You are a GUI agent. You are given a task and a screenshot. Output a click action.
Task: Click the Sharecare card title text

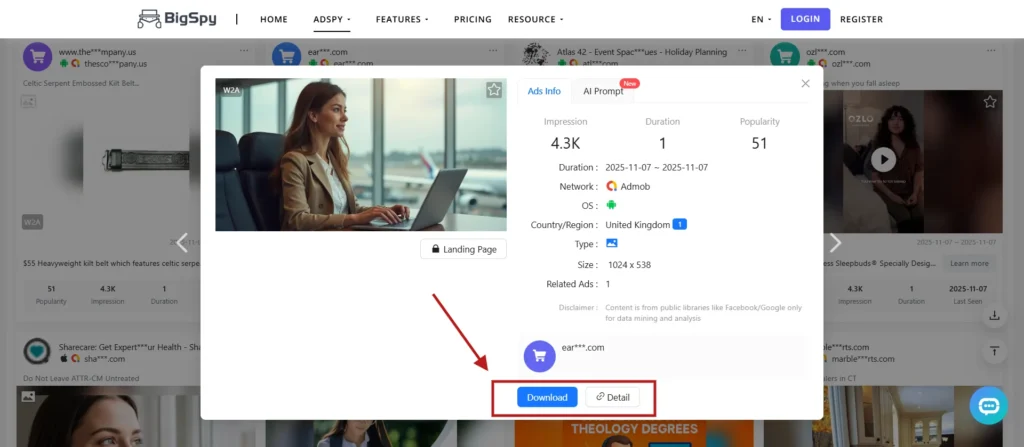(x=130, y=347)
